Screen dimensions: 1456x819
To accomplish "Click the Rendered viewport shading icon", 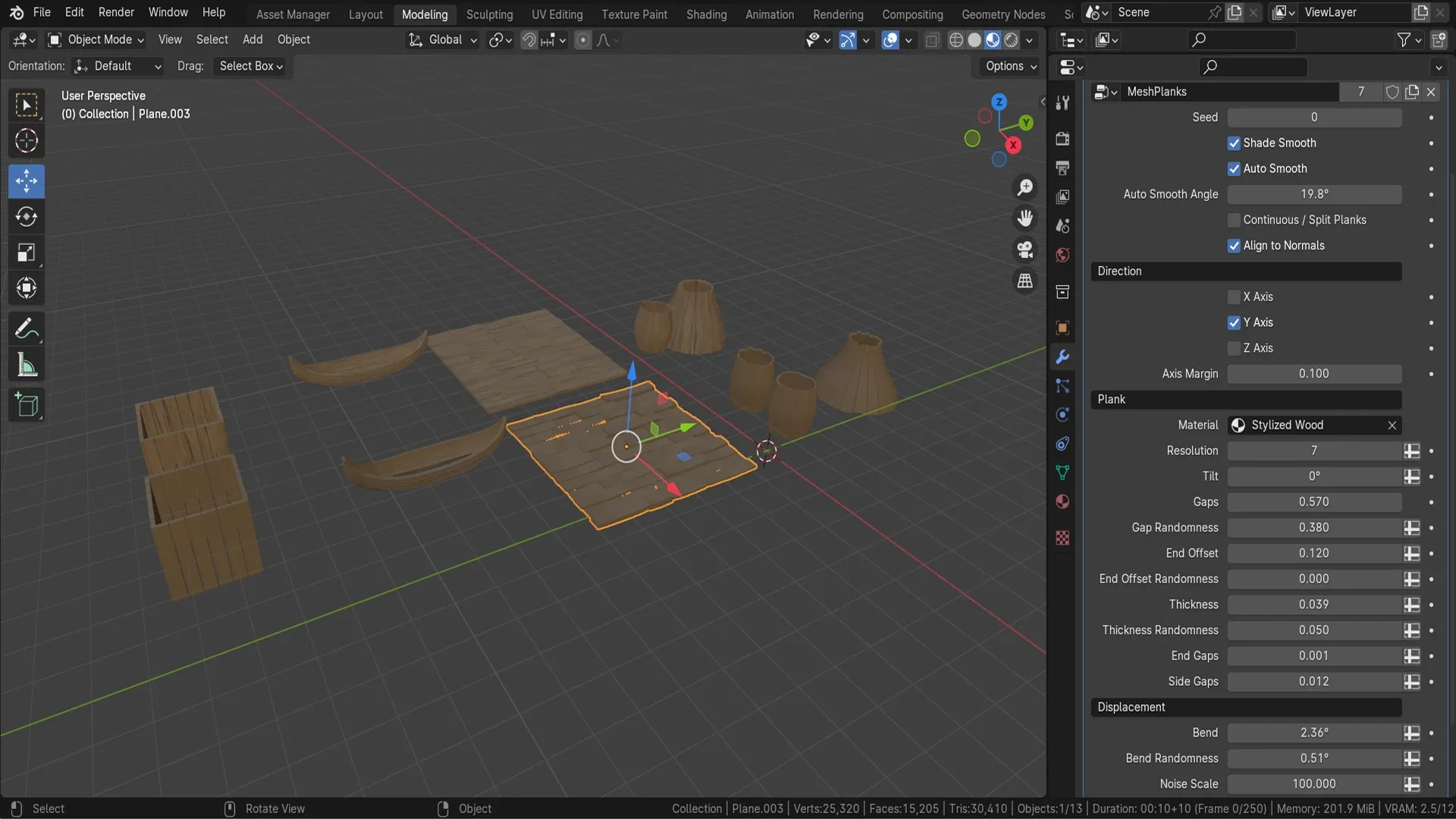I will 1010,40.
